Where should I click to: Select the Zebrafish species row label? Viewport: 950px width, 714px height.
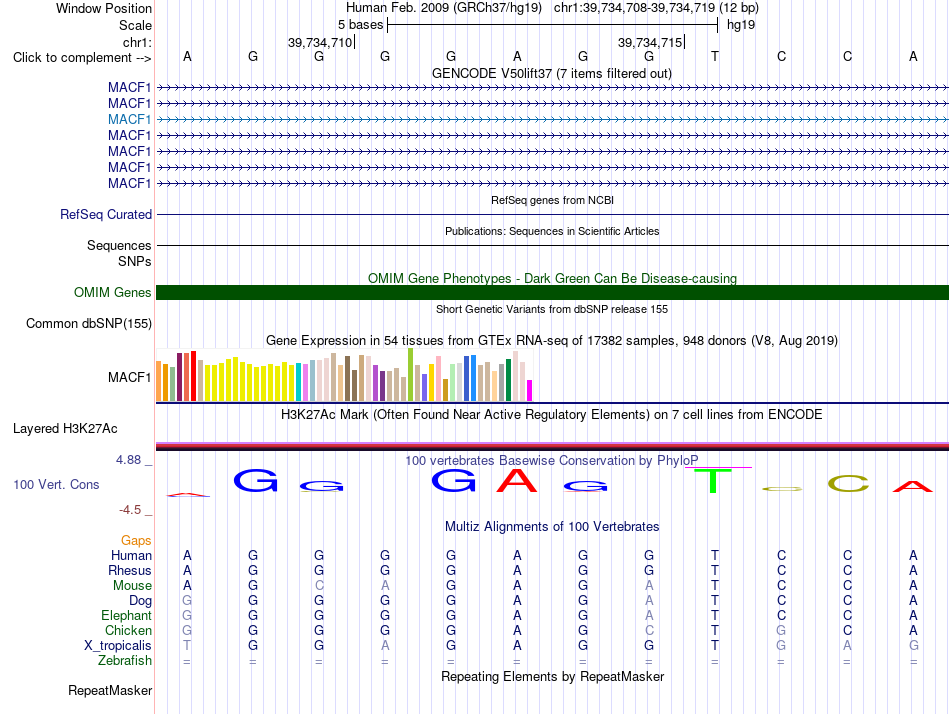click(x=125, y=661)
